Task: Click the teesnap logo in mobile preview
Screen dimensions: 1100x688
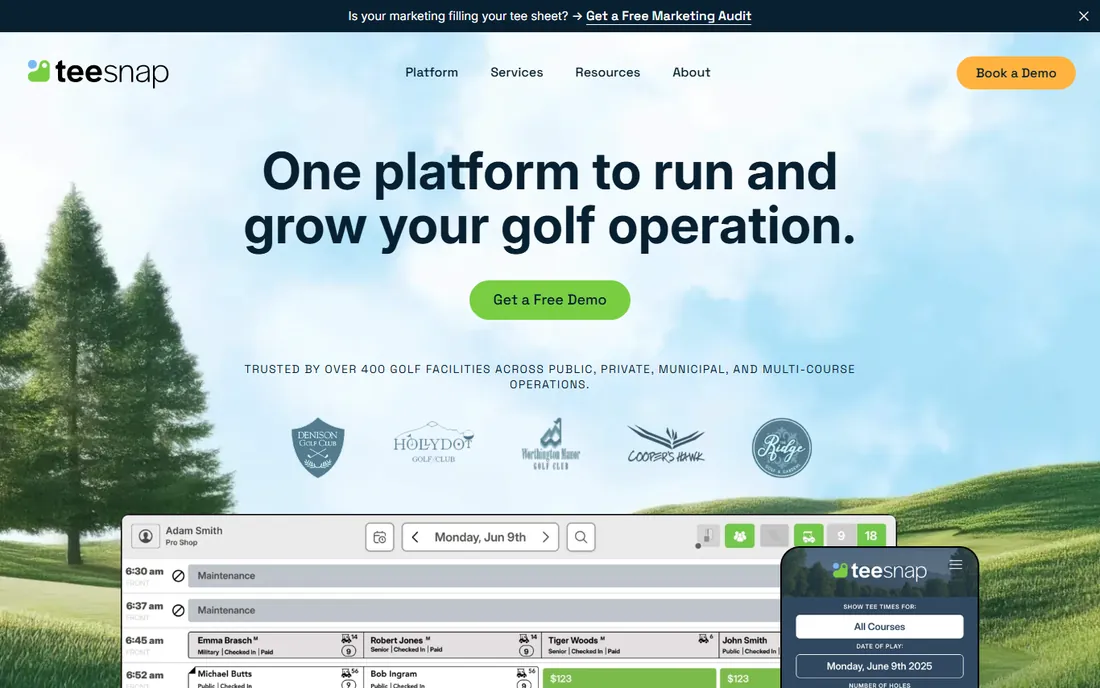Action: point(880,571)
